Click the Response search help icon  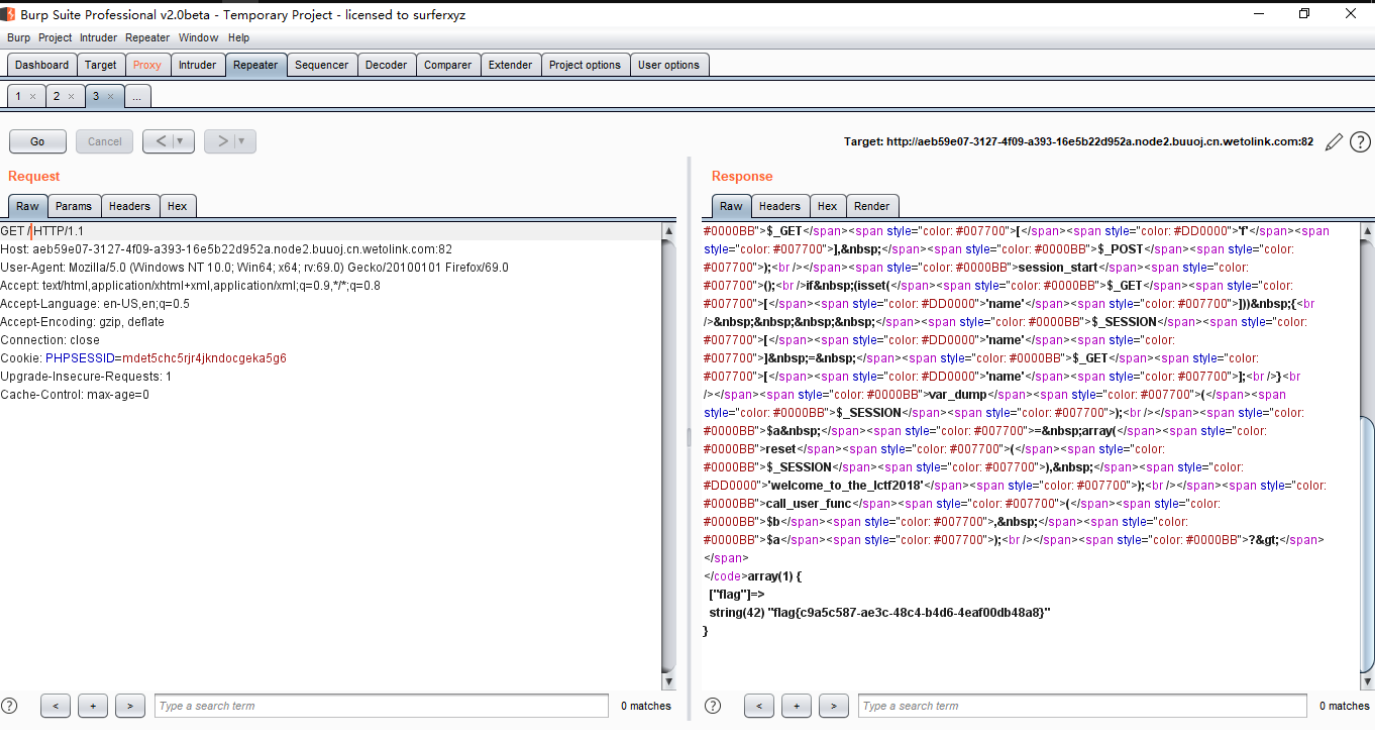coord(712,706)
